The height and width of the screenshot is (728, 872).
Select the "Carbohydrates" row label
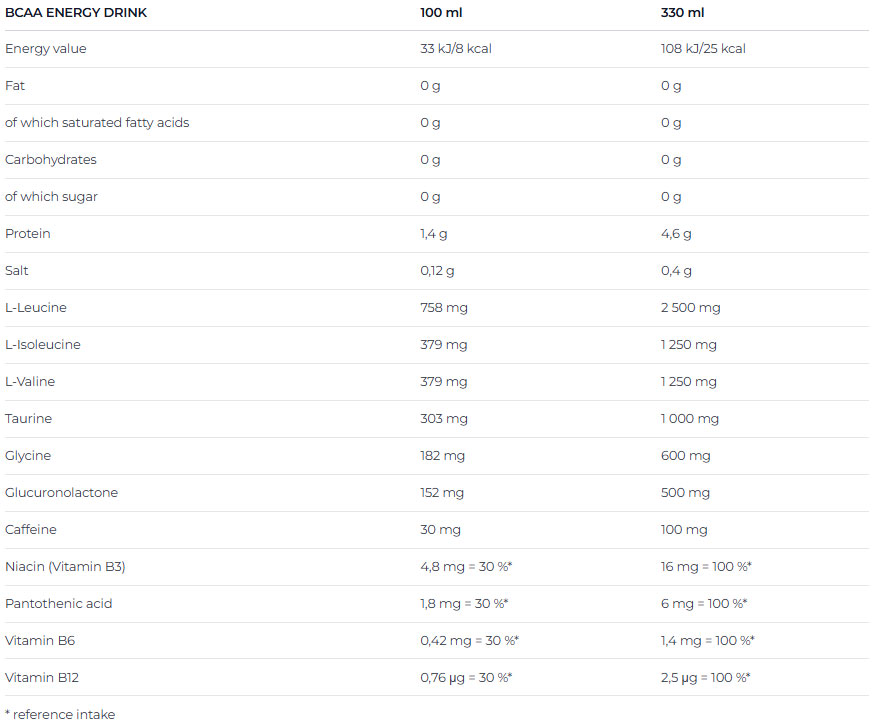[51, 160]
